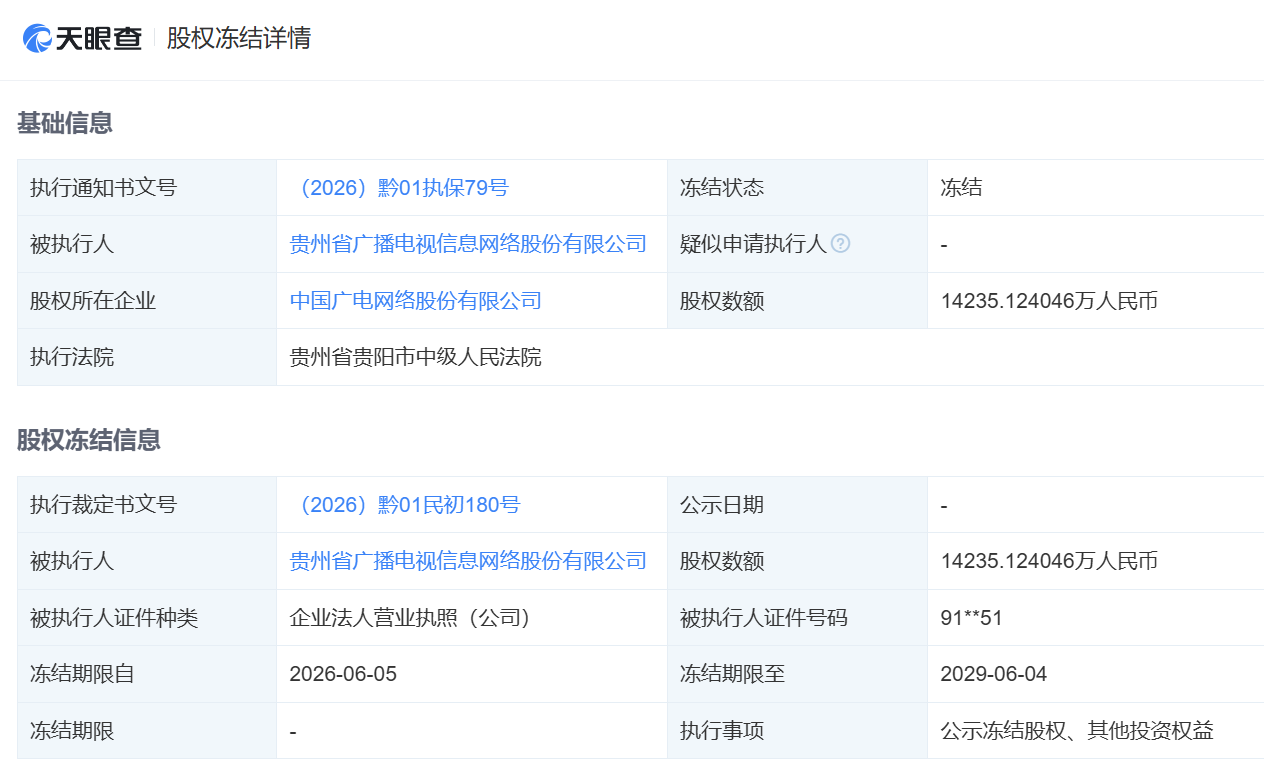The height and width of the screenshot is (770, 1264).
Task: Select 14235.124046万人民币 value in 股权冻结信息 table
Action: pyautogui.click(x=1049, y=561)
